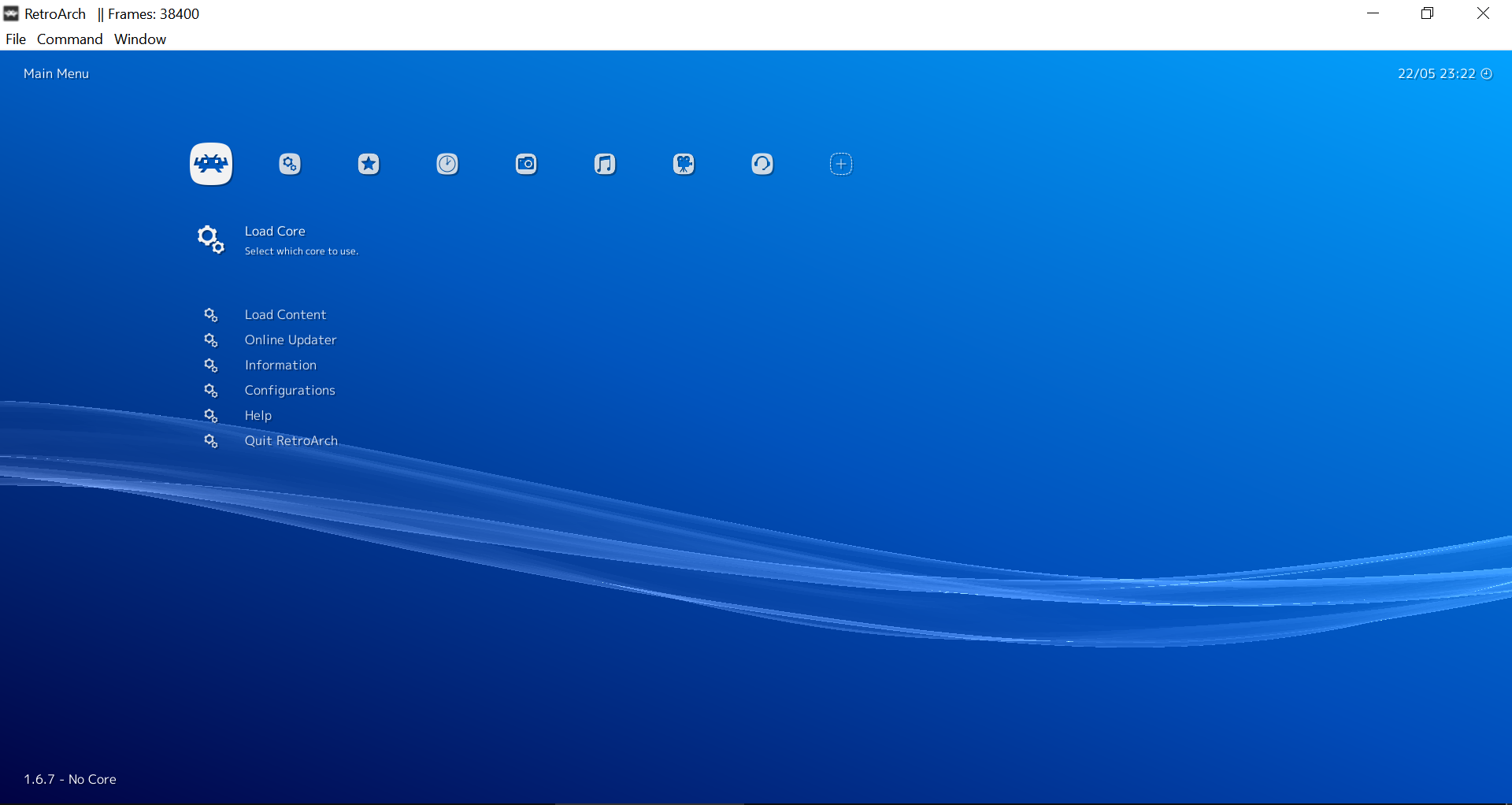Open the File menu
The image size is (1512, 805).
[x=16, y=39]
